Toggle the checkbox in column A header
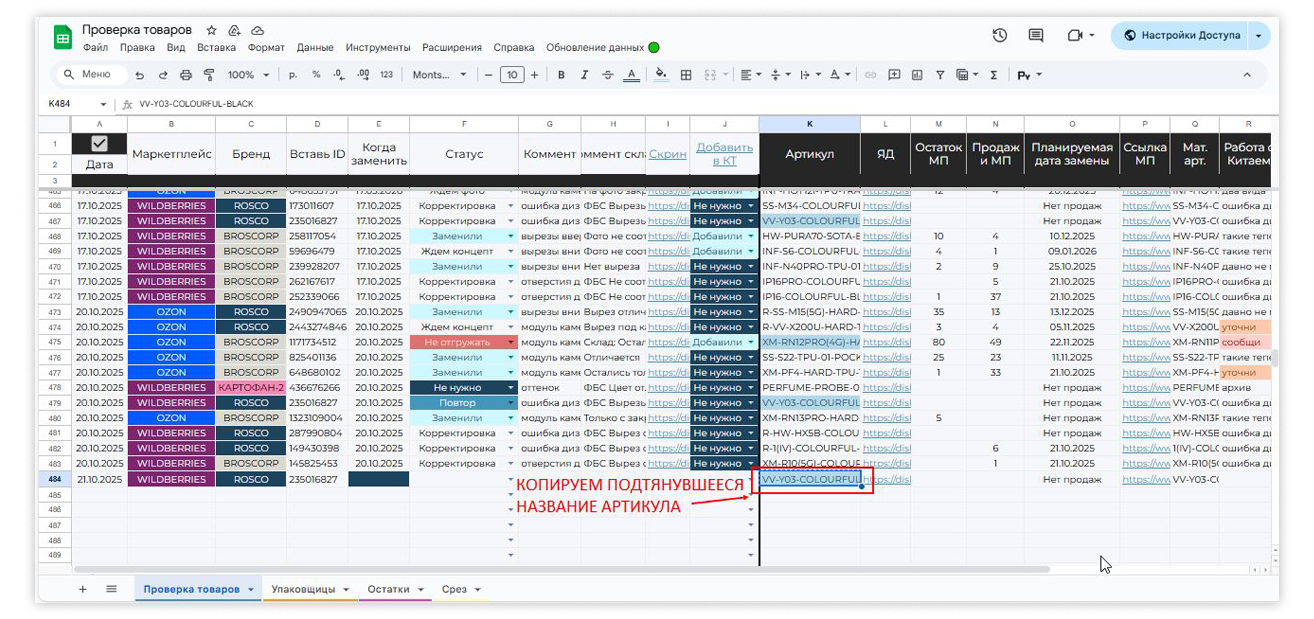 [100, 143]
